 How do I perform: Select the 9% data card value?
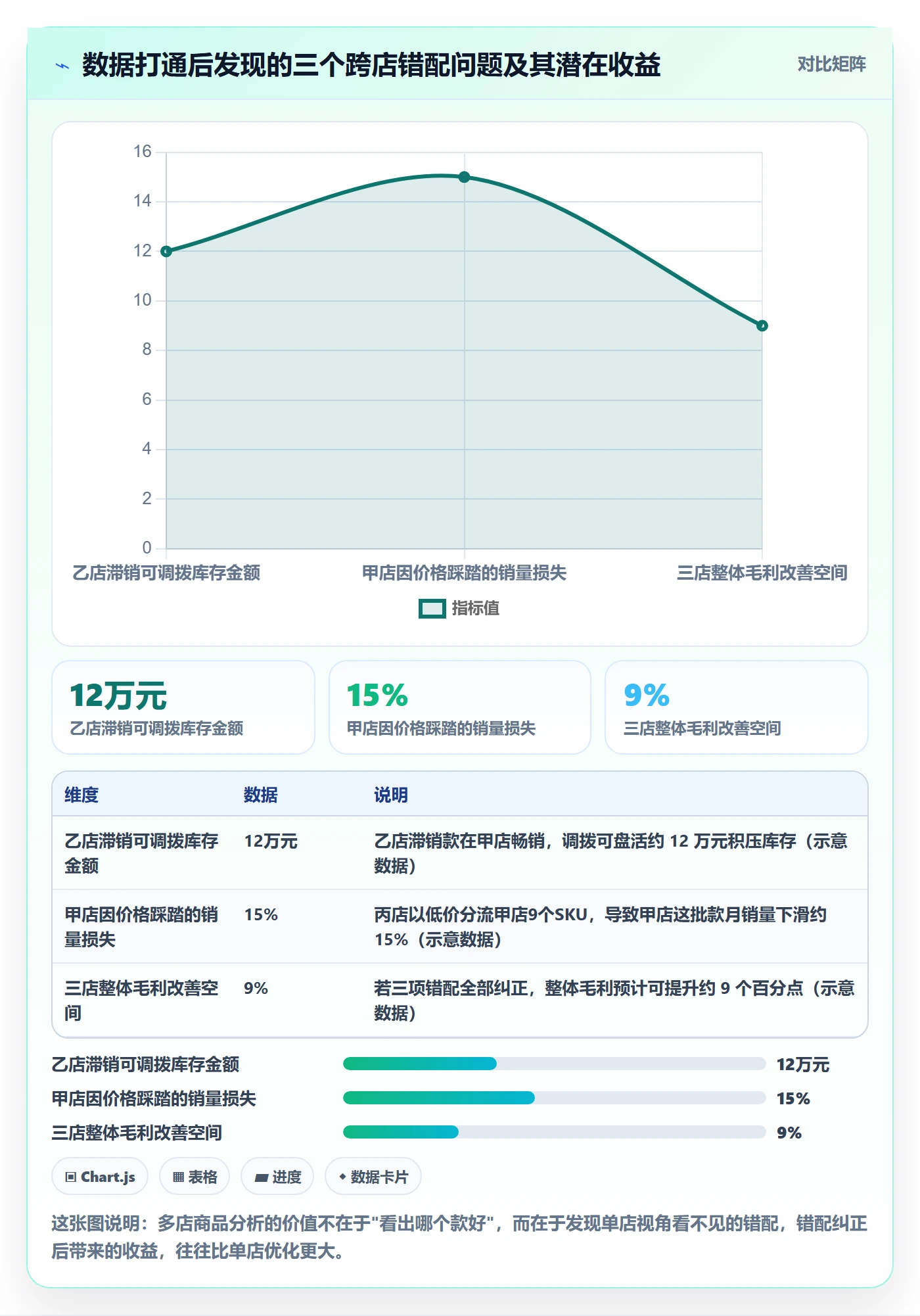coord(646,695)
